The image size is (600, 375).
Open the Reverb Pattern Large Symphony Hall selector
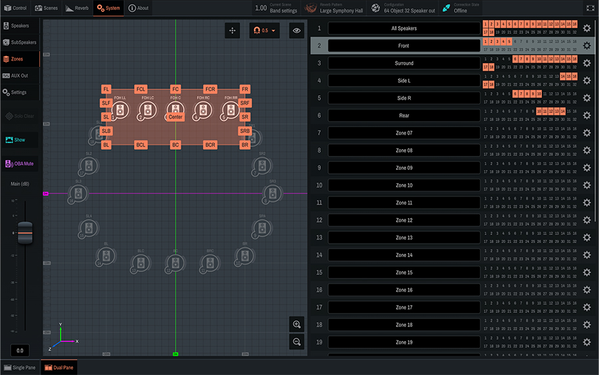tap(334, 8)
